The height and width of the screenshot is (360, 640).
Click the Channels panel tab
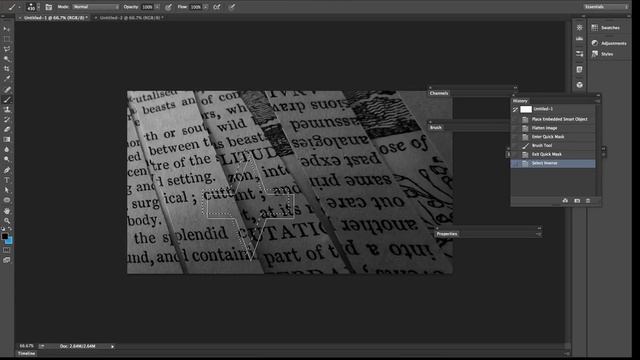click(x=439, y=93)
